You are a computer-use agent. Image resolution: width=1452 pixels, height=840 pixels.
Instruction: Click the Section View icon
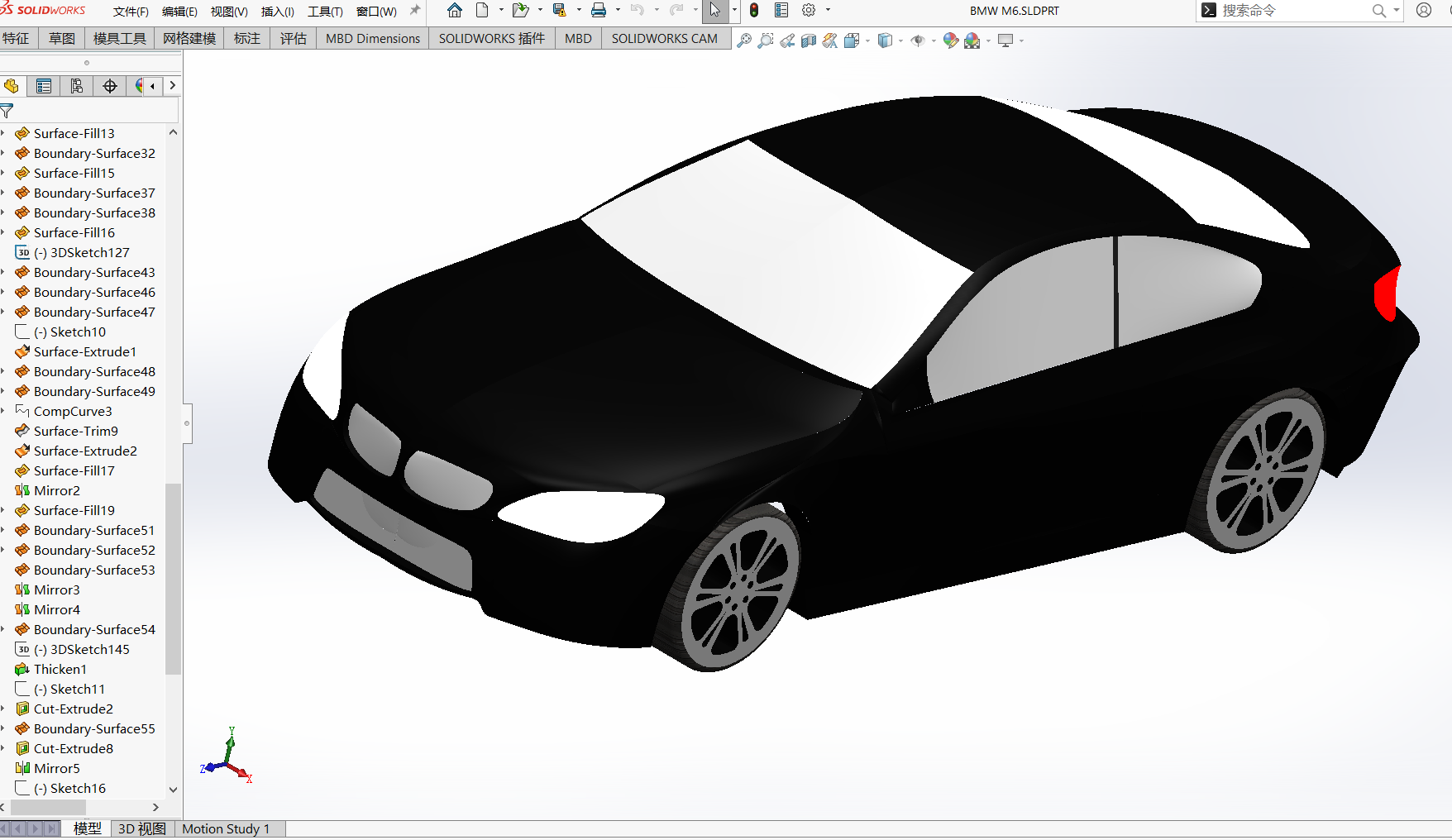tap(809, 41)
